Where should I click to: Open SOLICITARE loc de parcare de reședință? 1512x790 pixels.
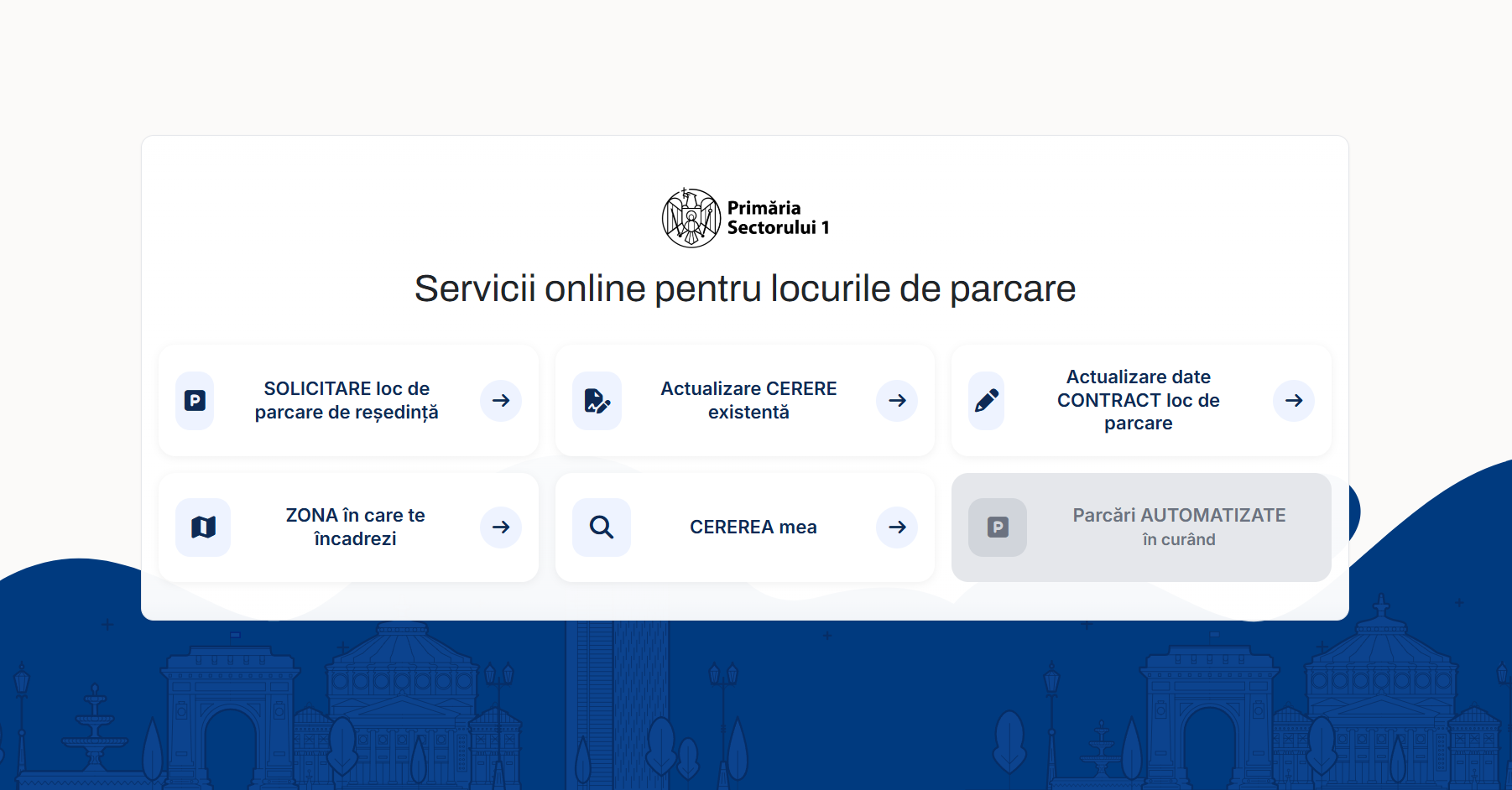pos(347,400)
